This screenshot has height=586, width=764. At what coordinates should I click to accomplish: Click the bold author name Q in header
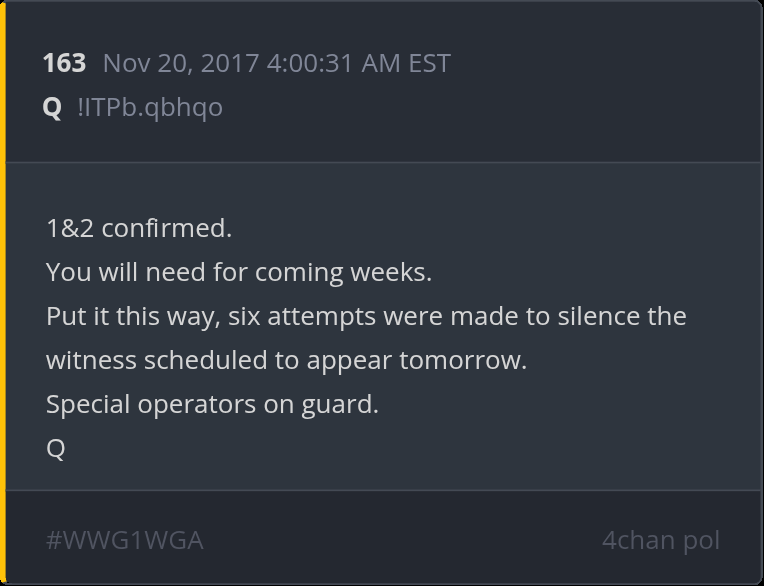[x=52, y=107]
